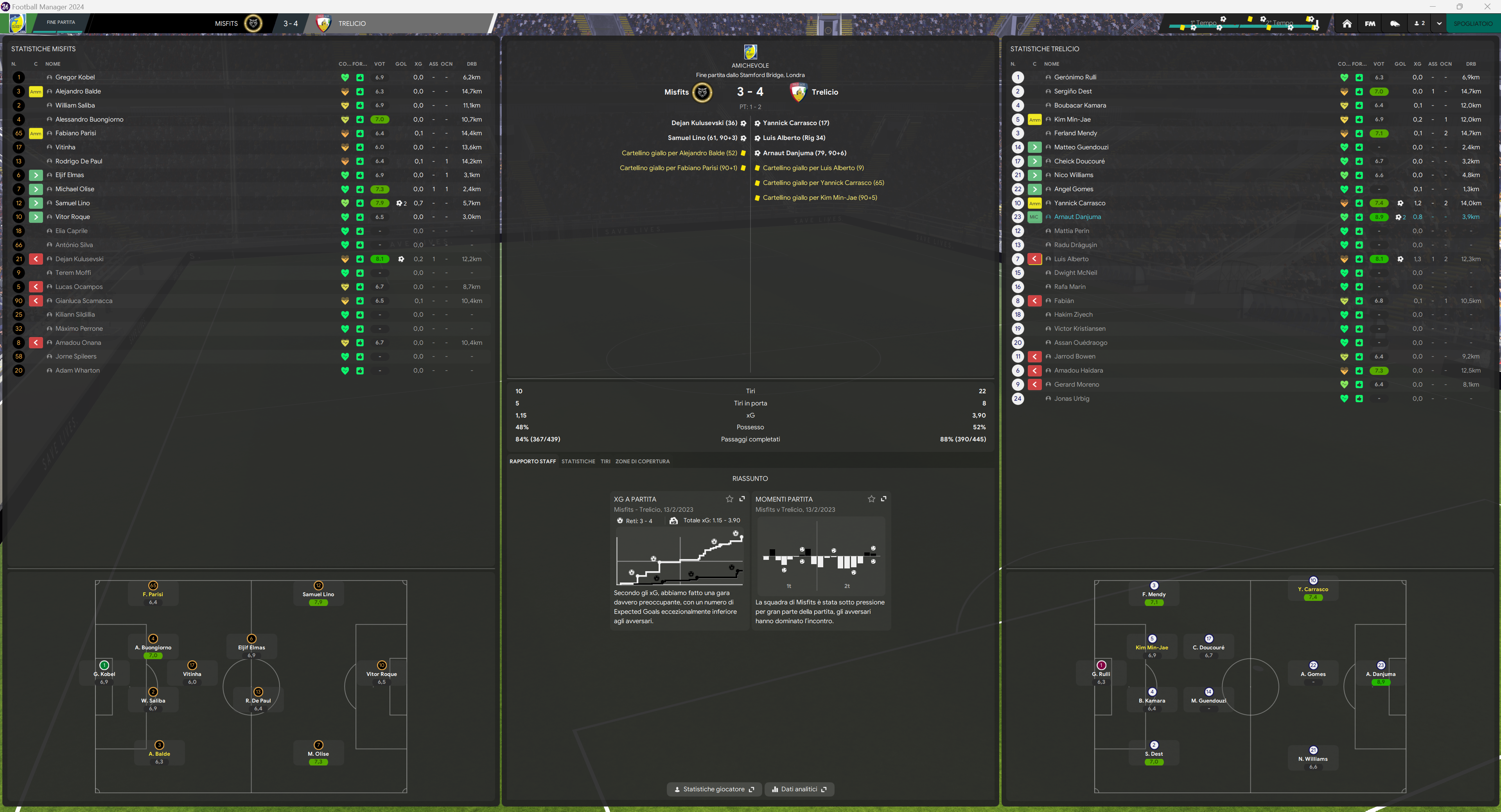Expand the MOMENTI PARTITA chart panel

coord(883,498)
